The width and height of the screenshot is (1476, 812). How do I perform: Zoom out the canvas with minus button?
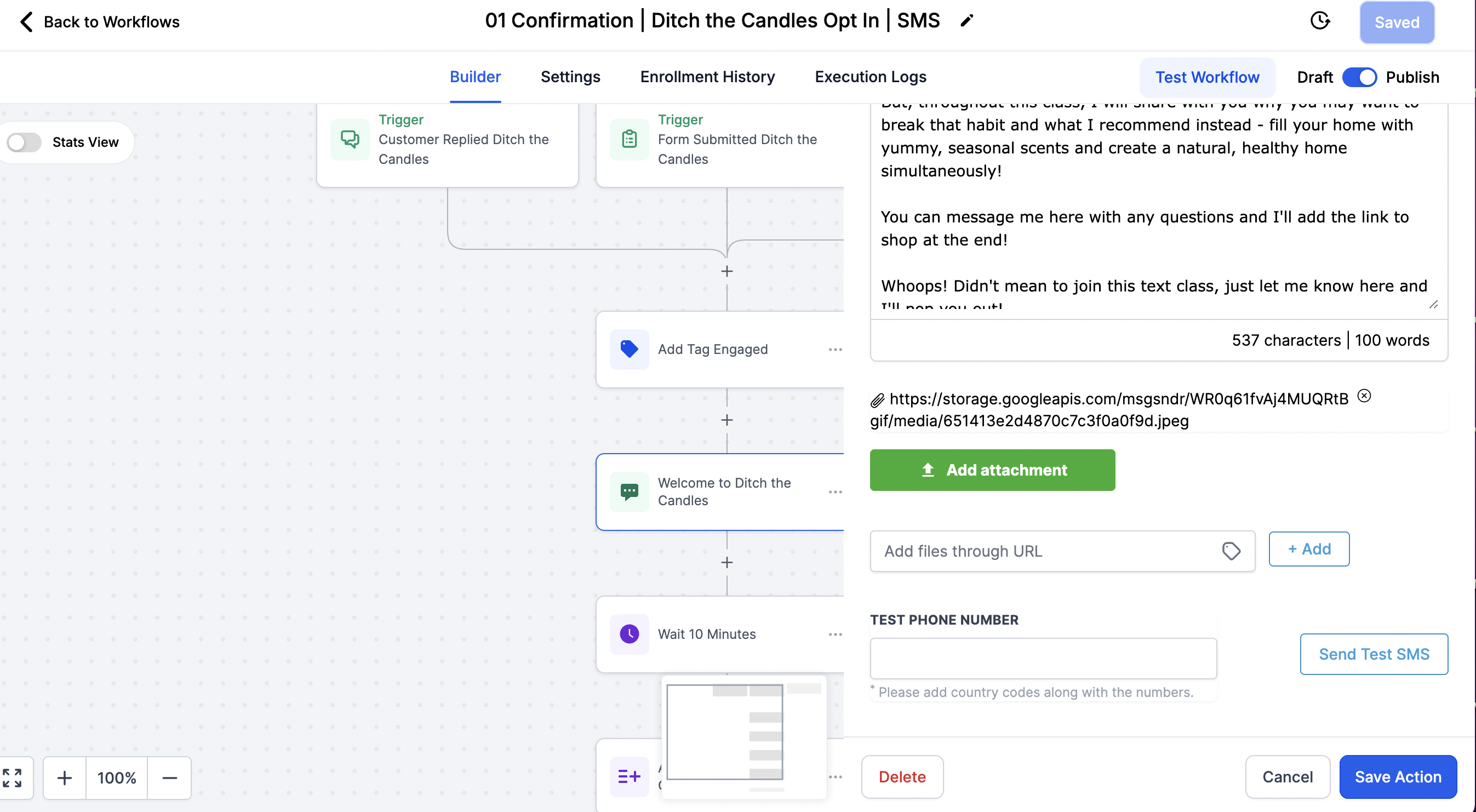click(170, 777)
